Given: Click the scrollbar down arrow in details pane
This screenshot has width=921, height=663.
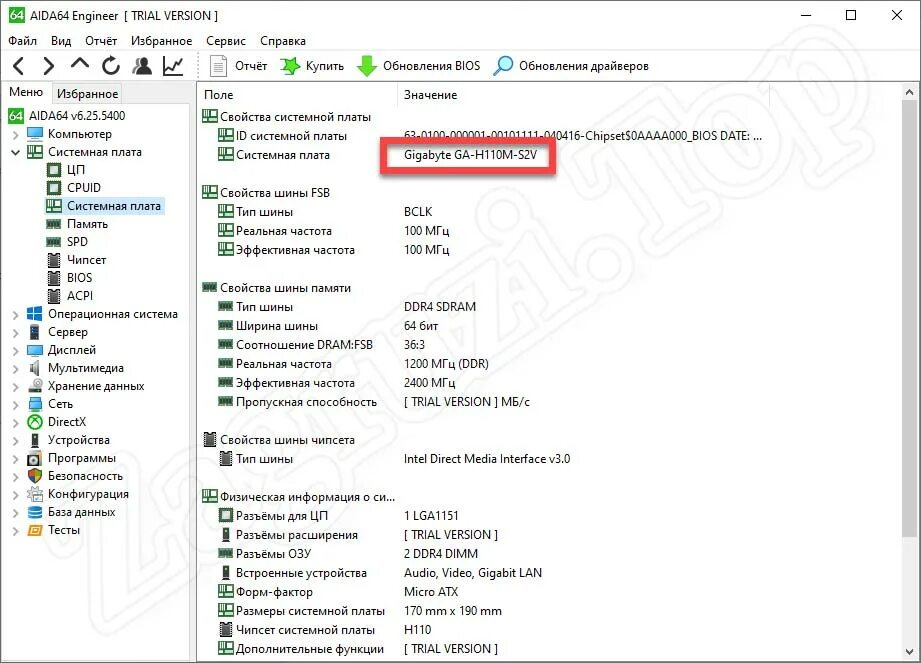Looking at the screenshot, I should pos(909,651).
